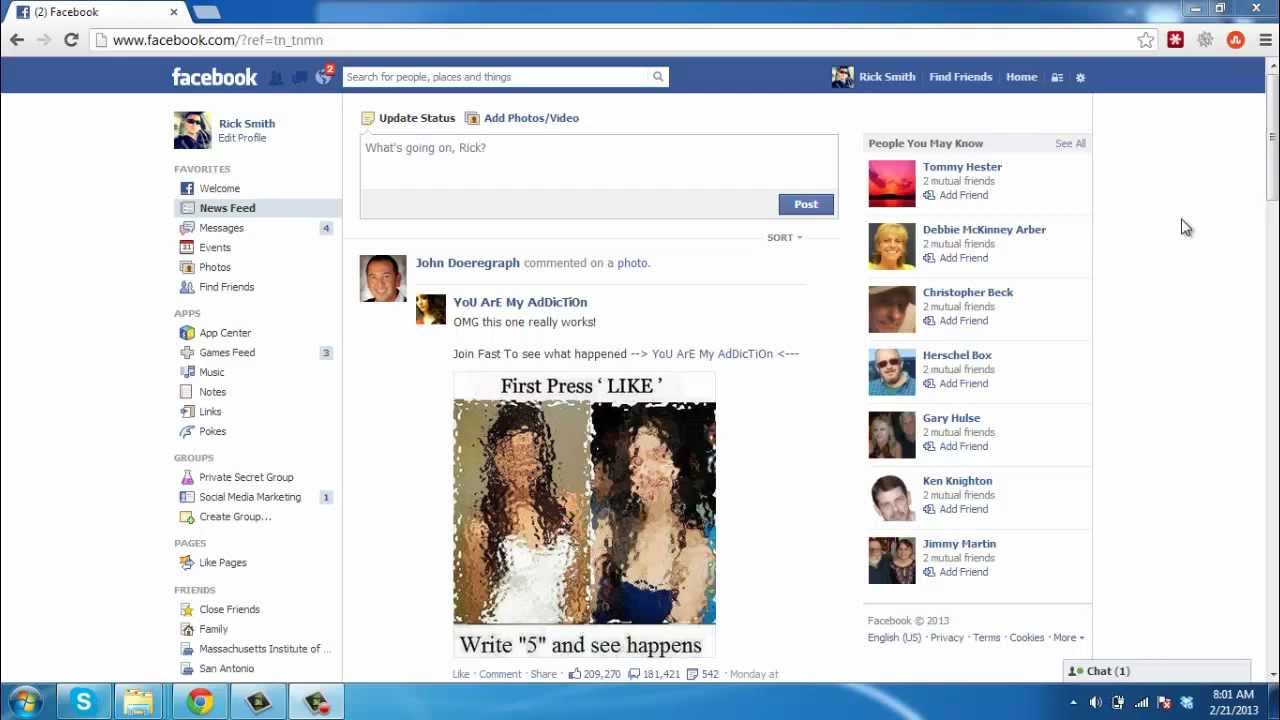The image size is (1280, 720).
Task: Open Rick Smith profile in header
Action: coord(873,77)
